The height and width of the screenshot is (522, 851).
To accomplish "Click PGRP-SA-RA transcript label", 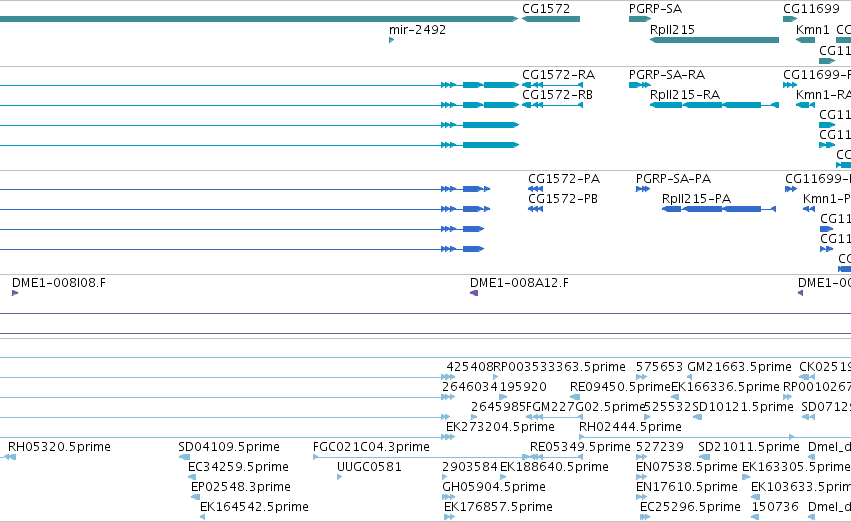I will click(x=666, y=75).
